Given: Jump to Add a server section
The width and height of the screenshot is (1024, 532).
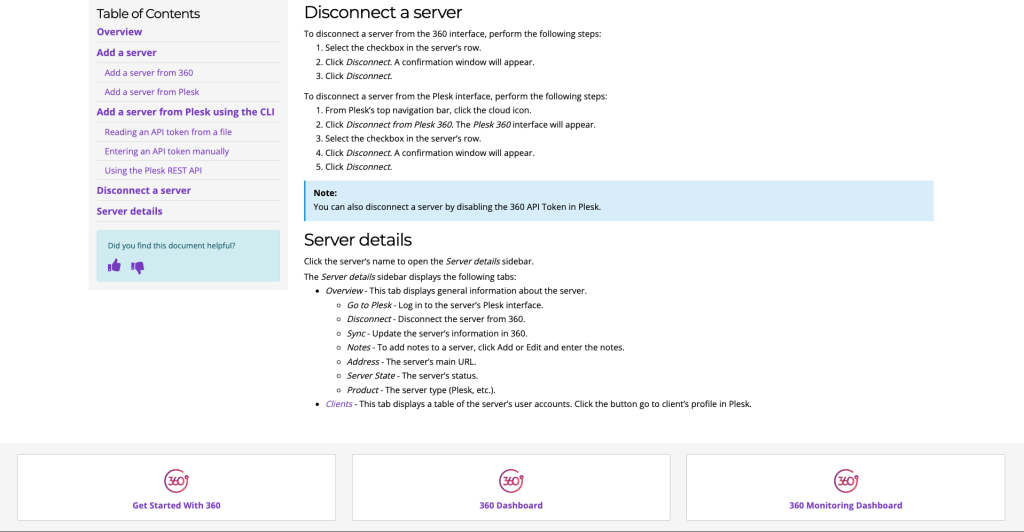Looking at the screenshot, I should [126, 53].
